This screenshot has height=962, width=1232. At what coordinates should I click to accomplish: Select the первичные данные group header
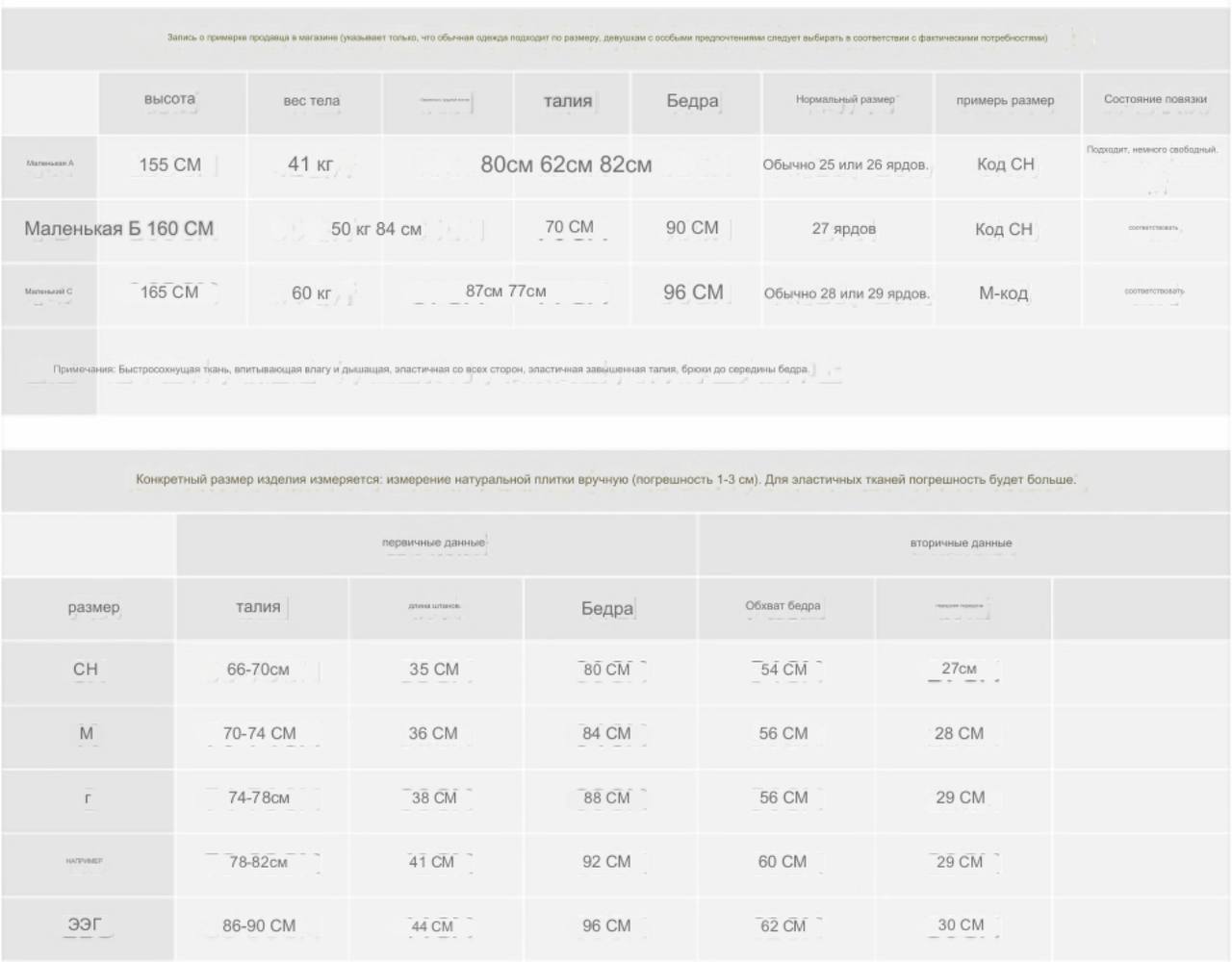[434, 543]
